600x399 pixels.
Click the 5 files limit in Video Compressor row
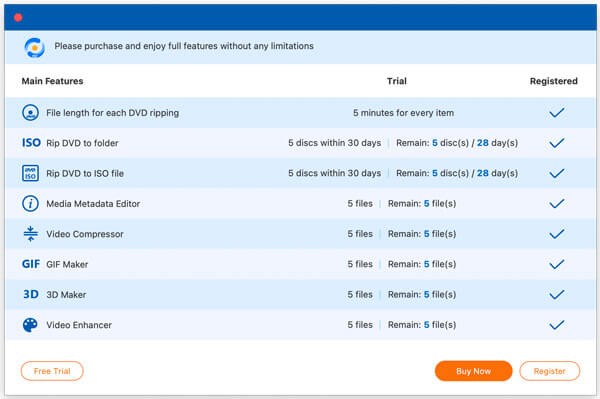pos(360,234)
